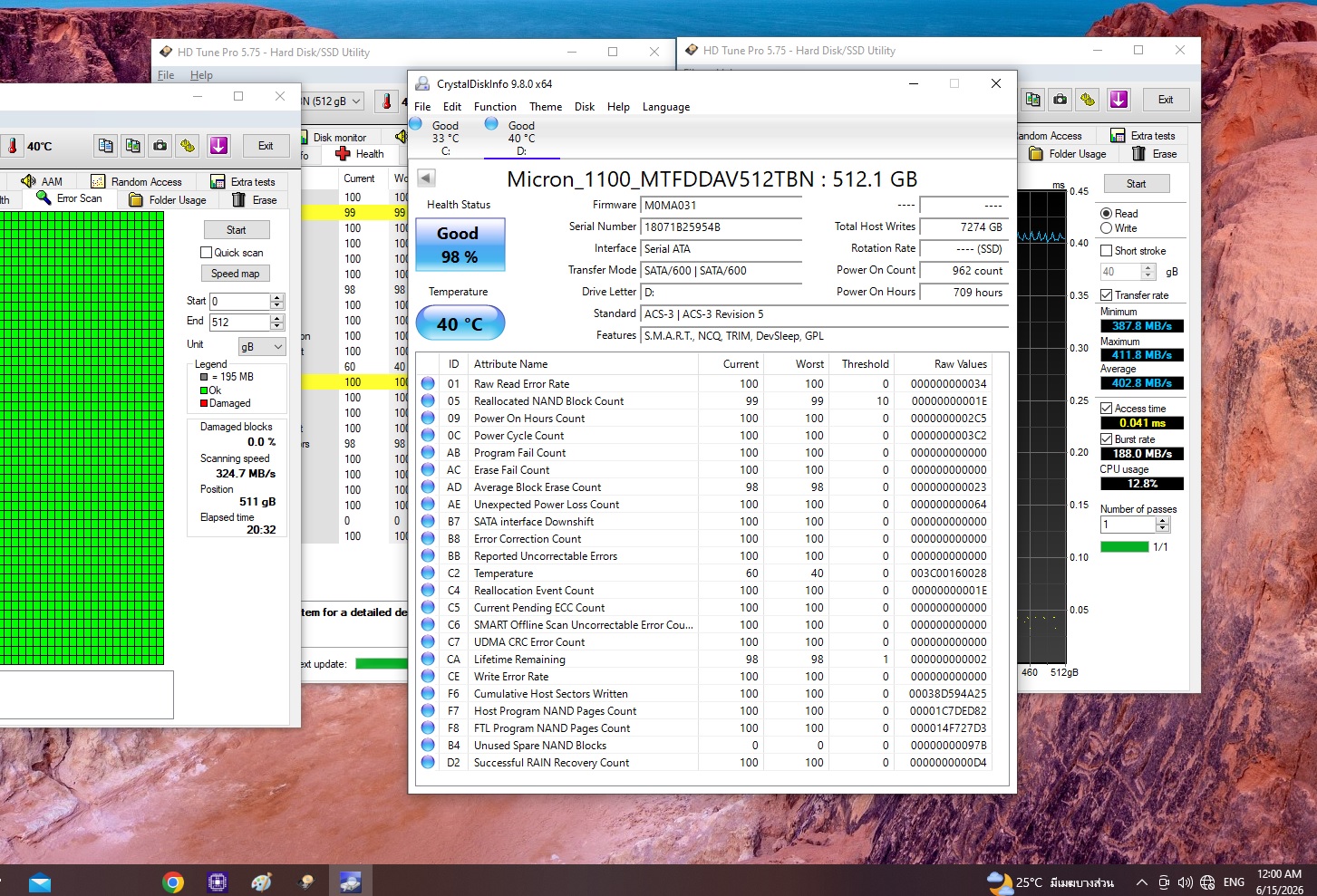Image resolution: width=1317 pixels, height=896 pixels.
Task: Click the 40 °C temperature button
Action: pos(460,323)
